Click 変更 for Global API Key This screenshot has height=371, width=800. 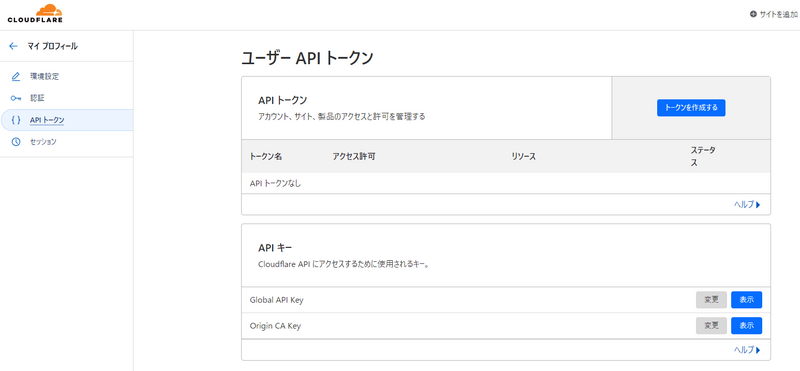click(x=711, y=300)
